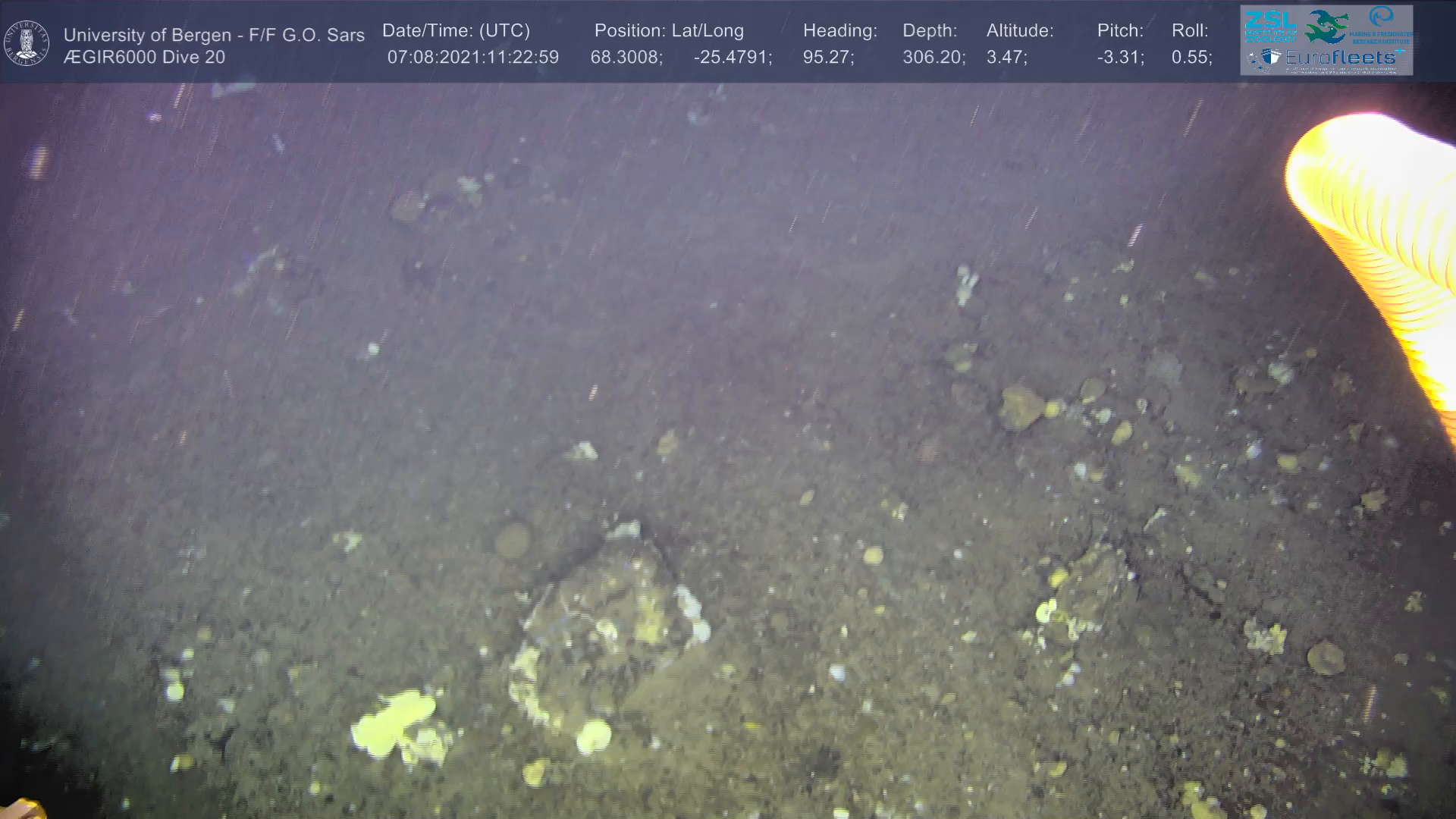Click the Date/Time (UTC) label

point(456,31)
